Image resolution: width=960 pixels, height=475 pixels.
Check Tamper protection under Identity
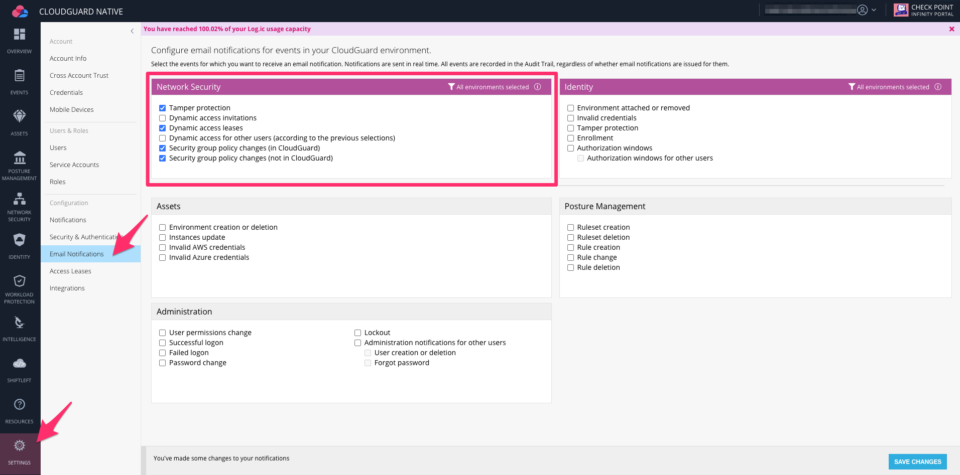[570, 128]
